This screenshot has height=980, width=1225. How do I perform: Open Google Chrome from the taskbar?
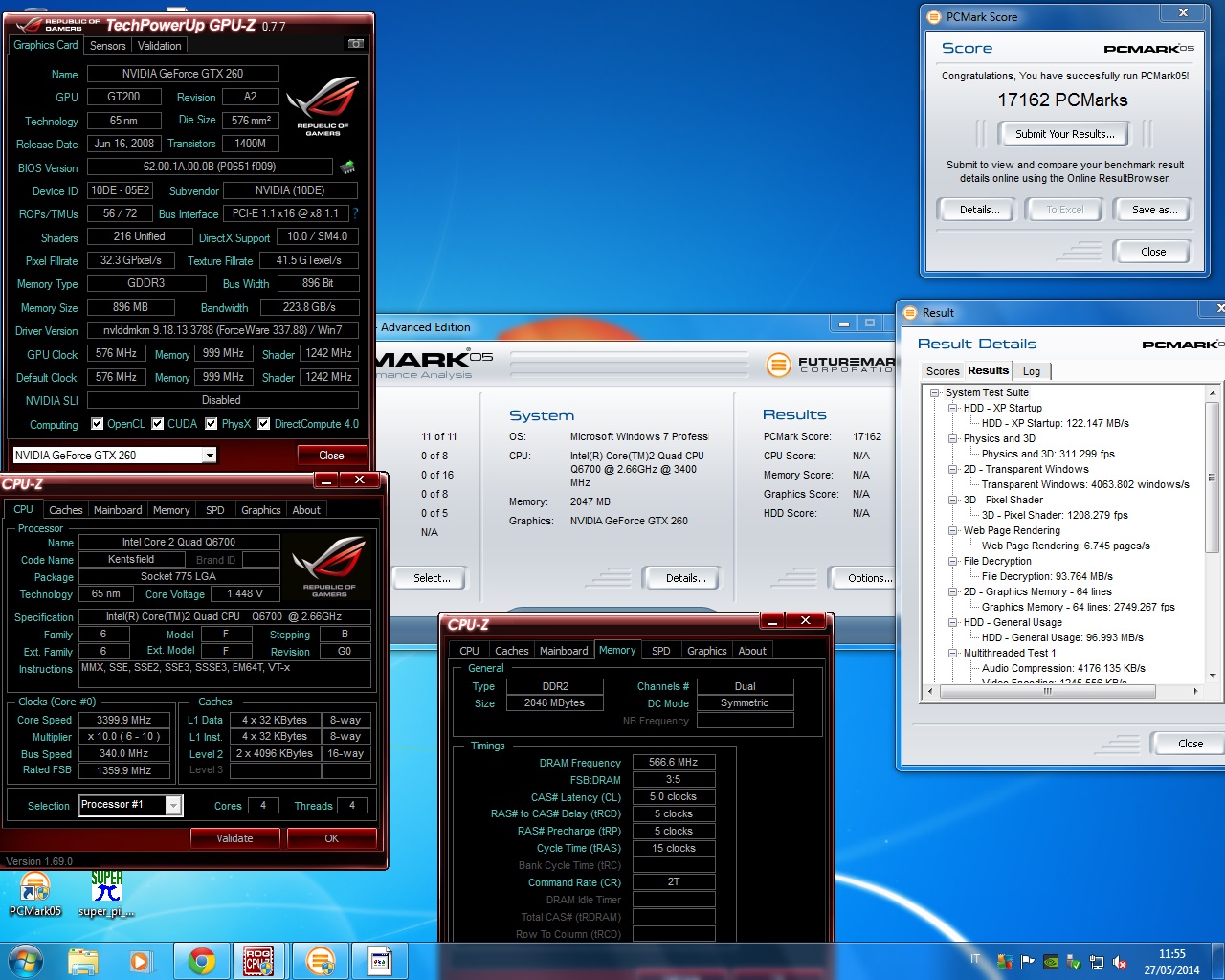201,961
